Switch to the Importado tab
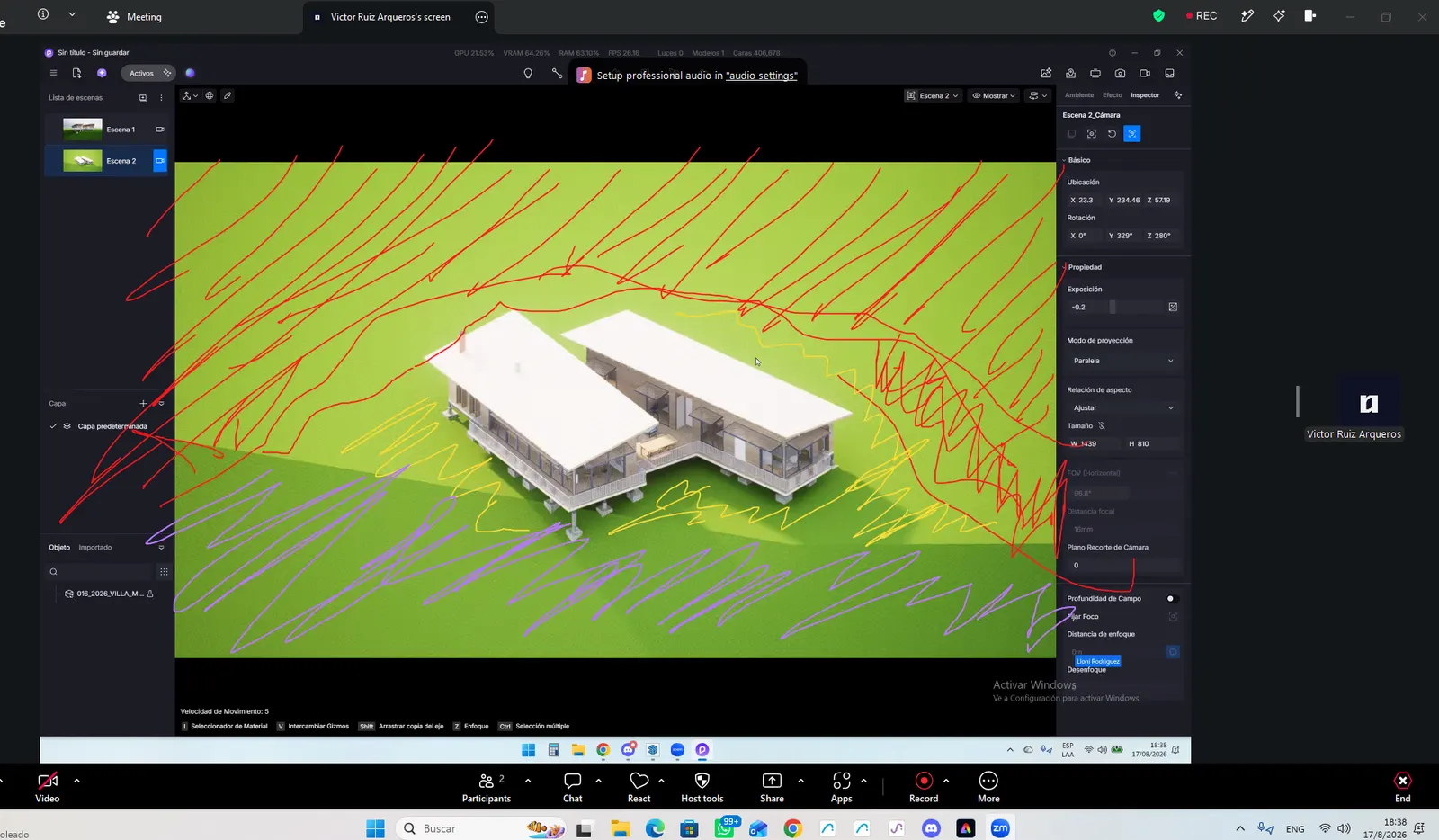1439x840 pixels. [95, 547]
